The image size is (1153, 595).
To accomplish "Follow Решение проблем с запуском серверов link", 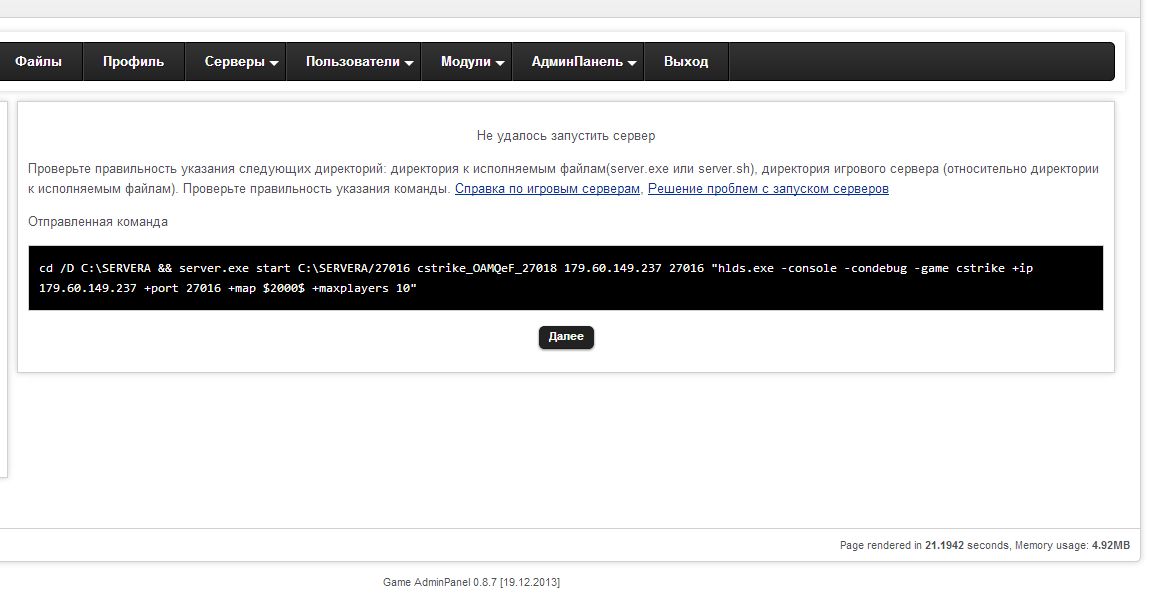I will coord(768,189).
